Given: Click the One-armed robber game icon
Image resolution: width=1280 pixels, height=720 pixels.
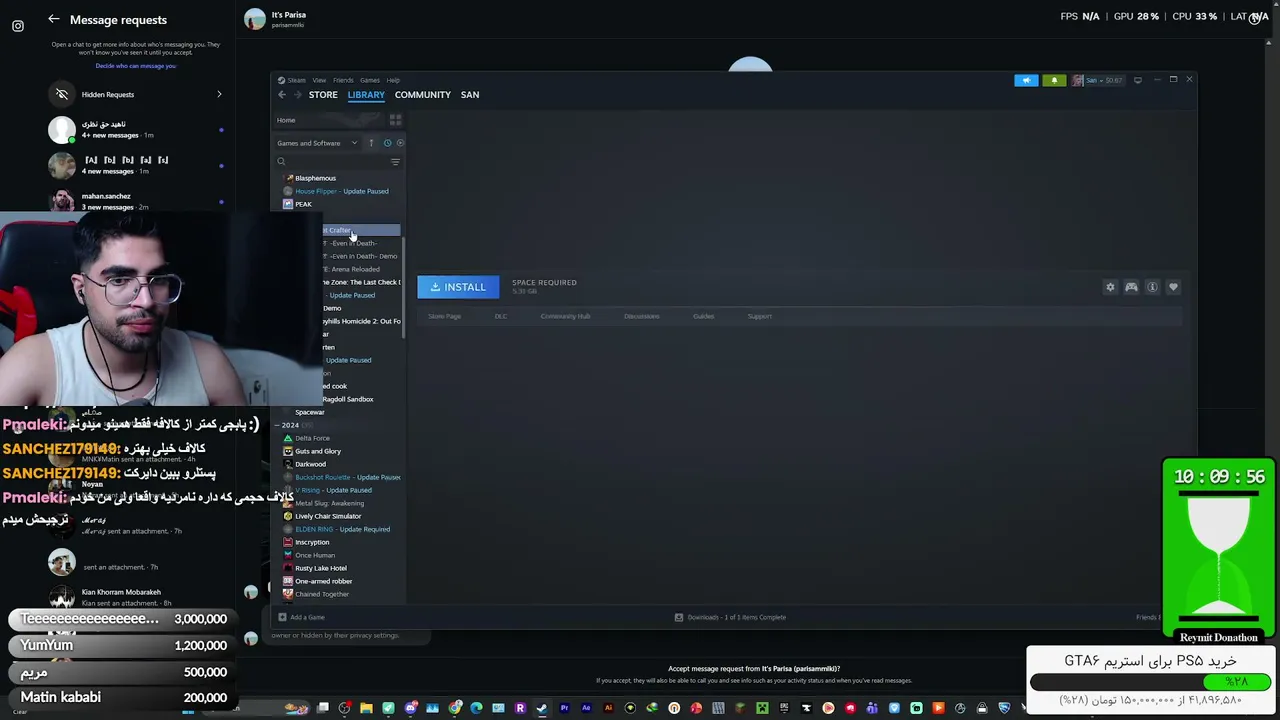Looking at the screenshot, I should click(288, 581).
